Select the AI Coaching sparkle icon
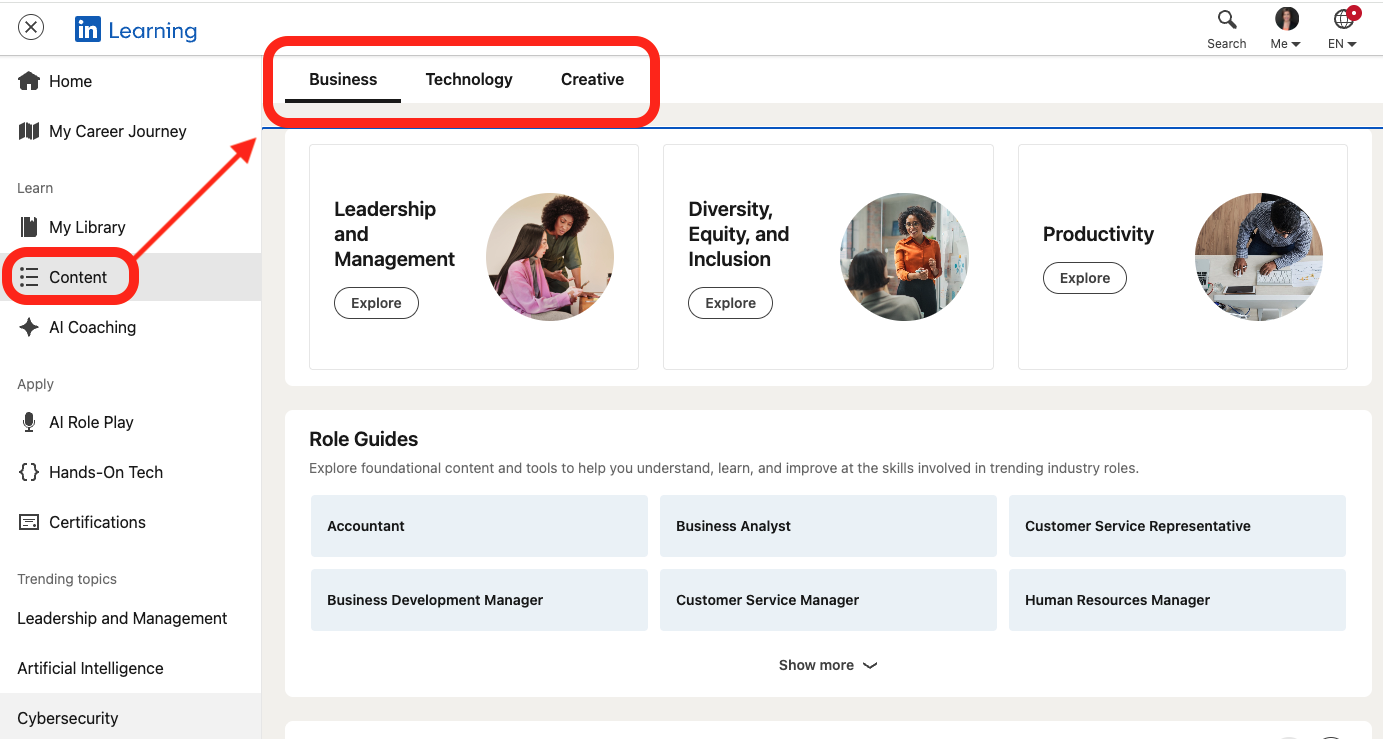 (29, 327)
